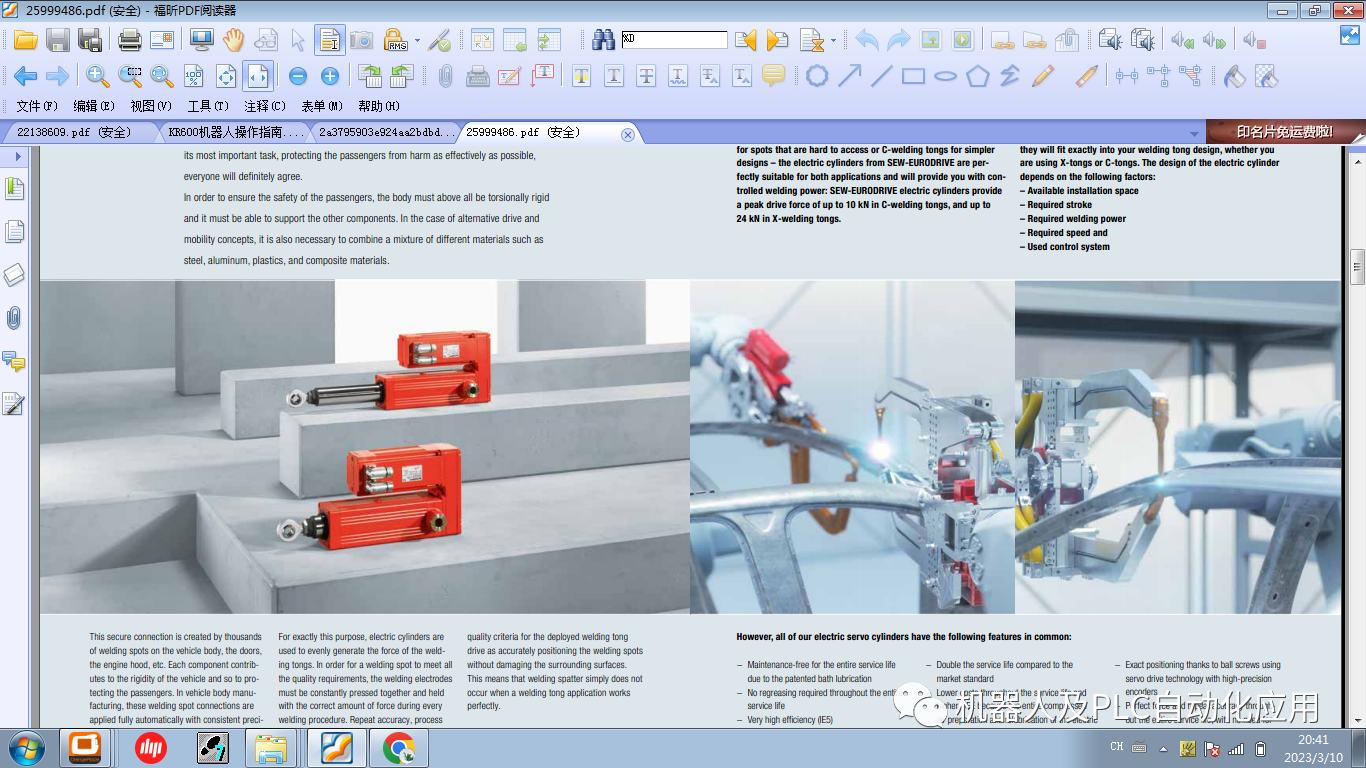Select the Arrow drawing tool
The width and height of the screenshot is (1366, 768).
tap(850, 75)
